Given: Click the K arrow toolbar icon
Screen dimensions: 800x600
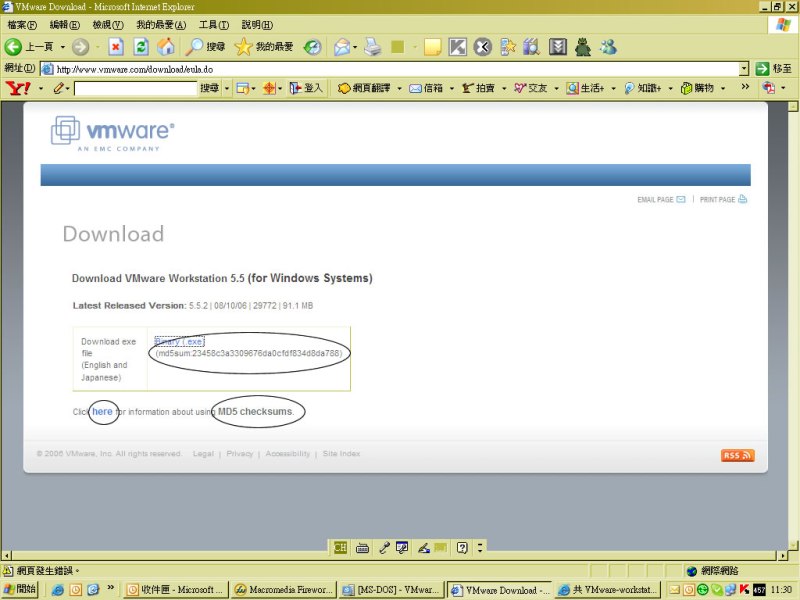Looking at the screenshot, I should (458, 47).
